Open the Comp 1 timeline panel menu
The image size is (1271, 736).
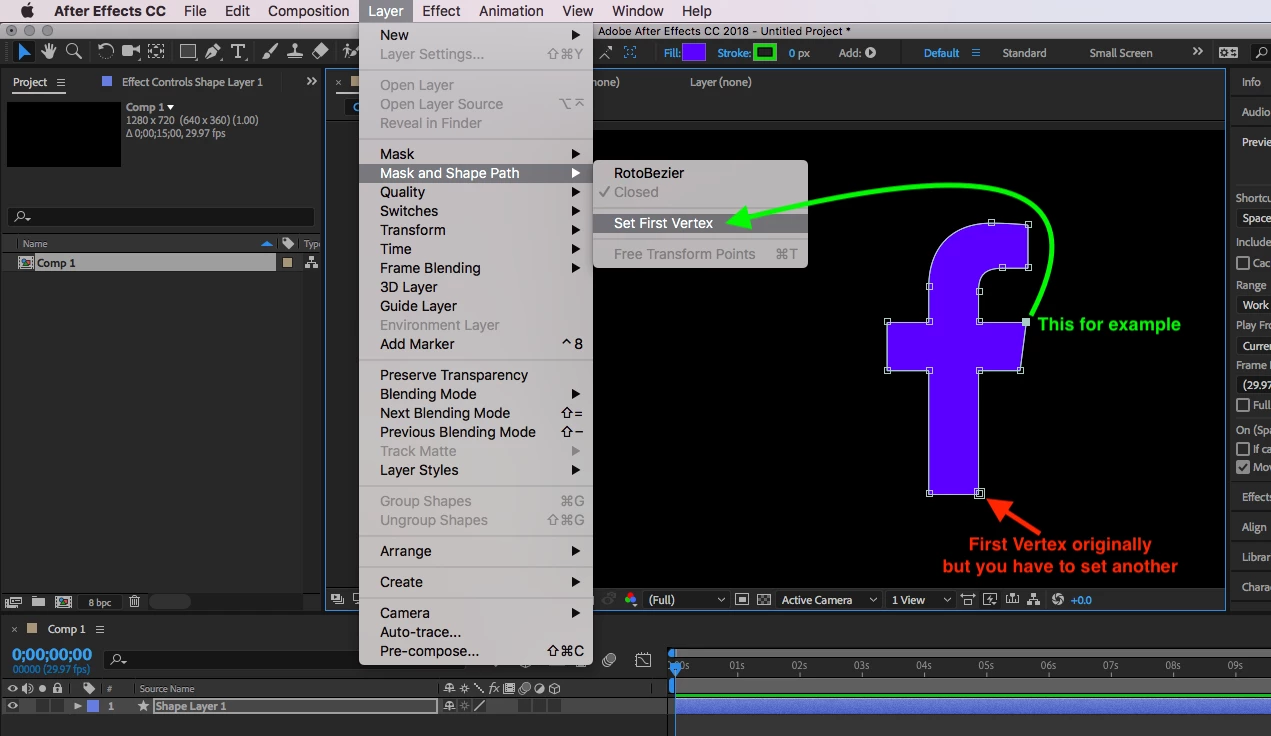(x=100, y=629)
